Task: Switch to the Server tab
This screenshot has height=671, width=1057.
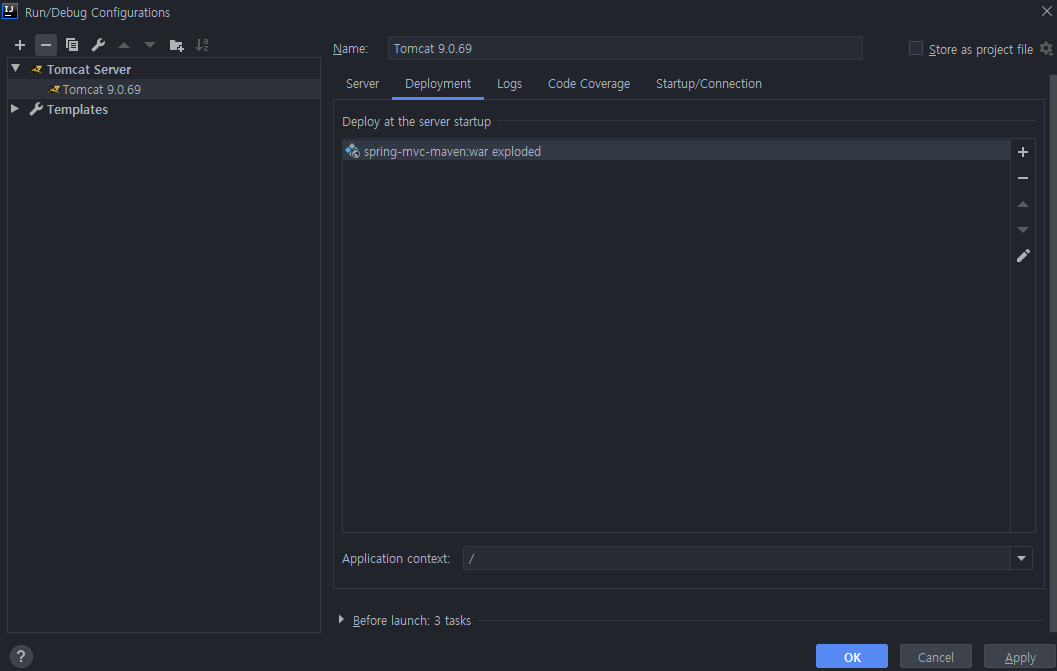Action: pyautogui.click(x=362, y=84)
